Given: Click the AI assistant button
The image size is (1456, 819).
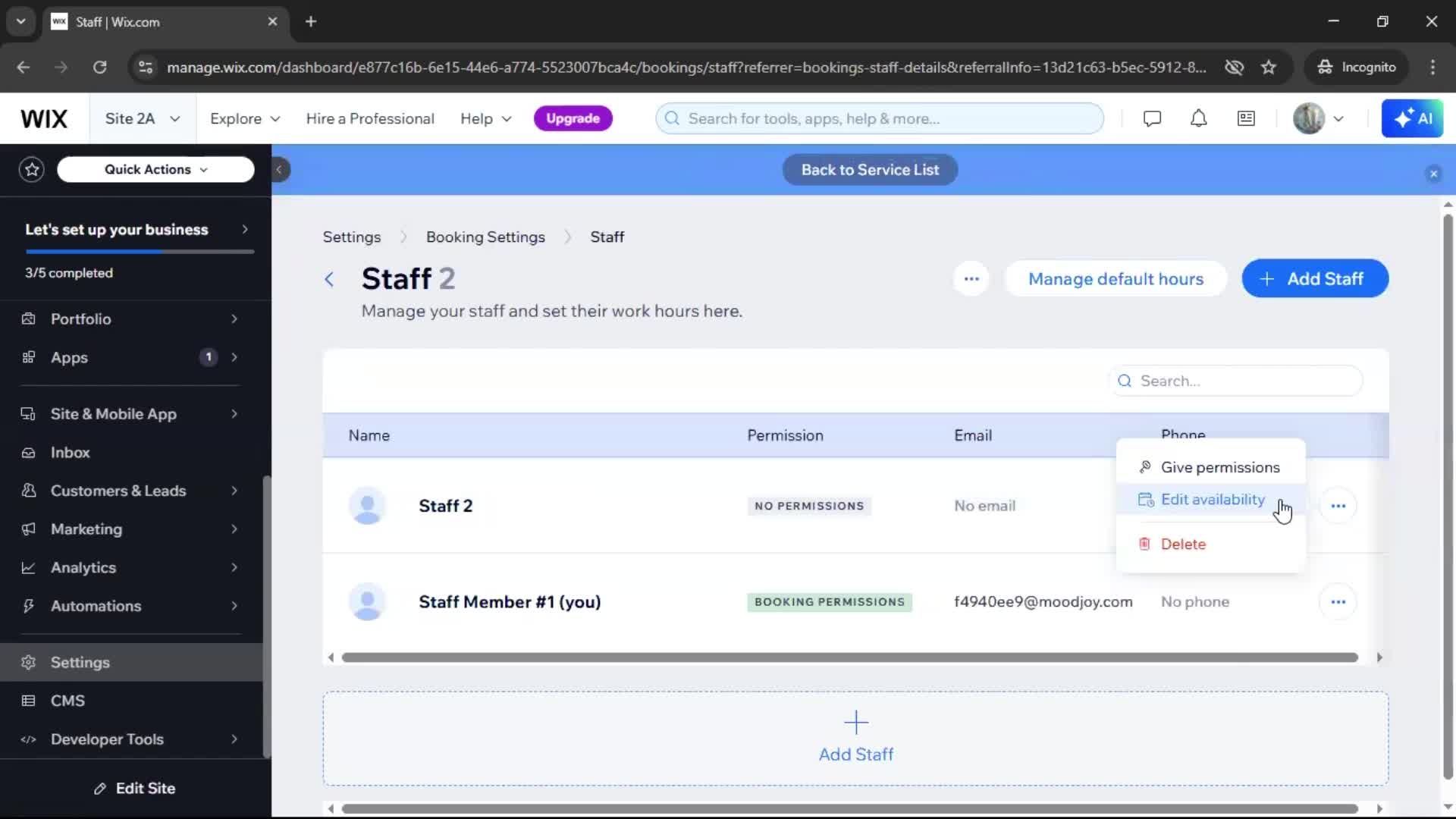Looking at the screenshot, I should click(1412, 119).
